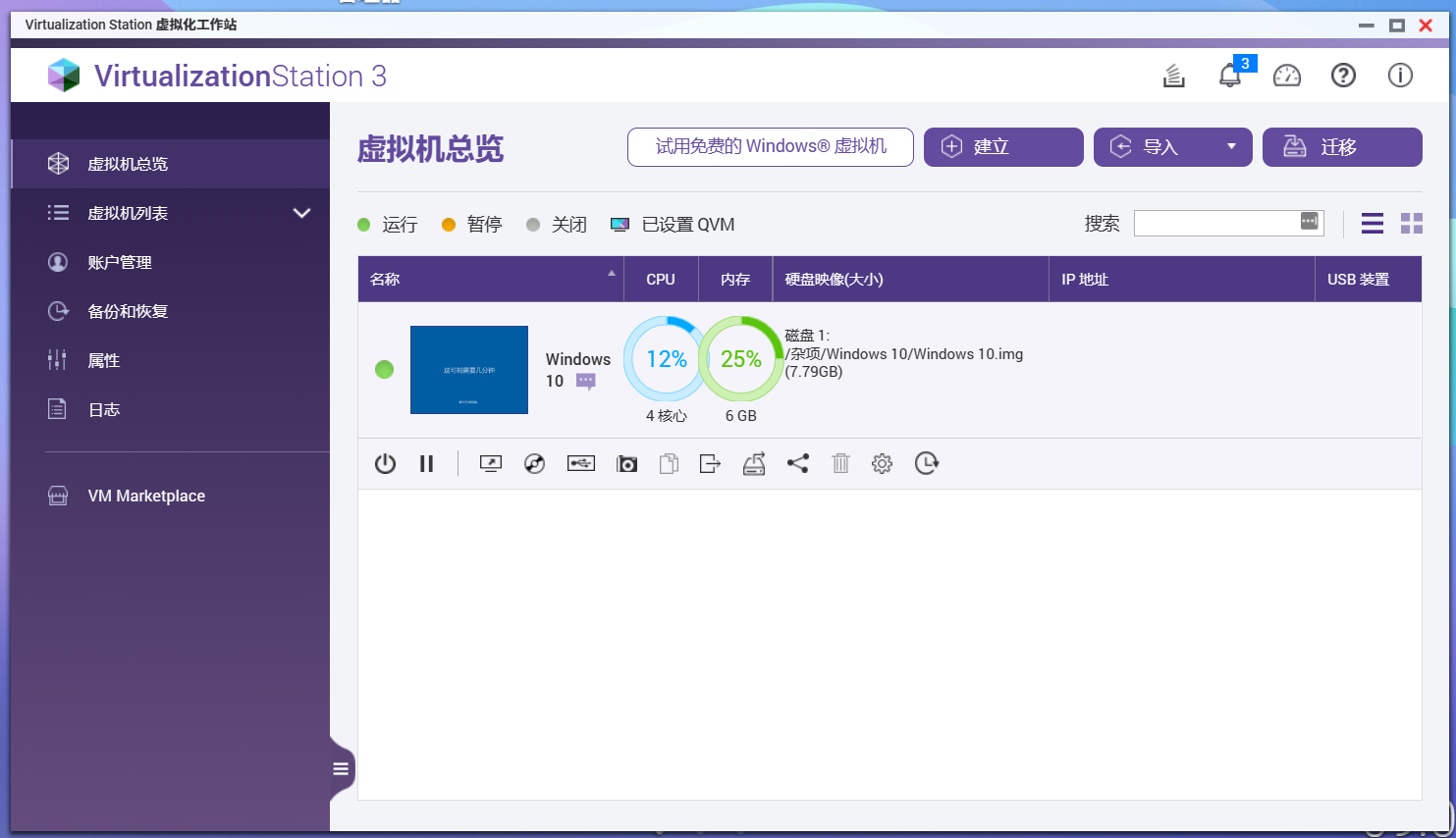Click the 内存 column header
Image resolution: width=1456 pixels, height=838 pixels.
735,280
